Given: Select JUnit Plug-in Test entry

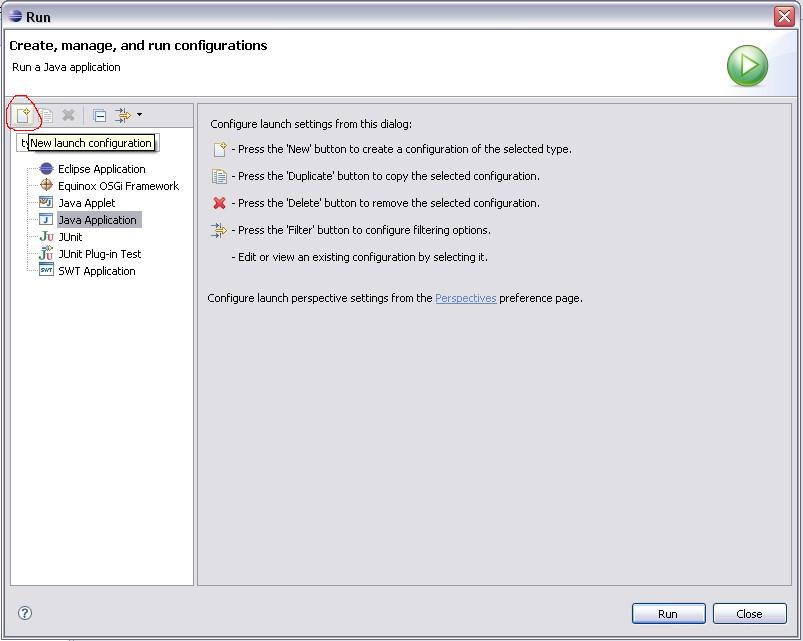Looking at the screenshot, I should [x=99, y=253].
